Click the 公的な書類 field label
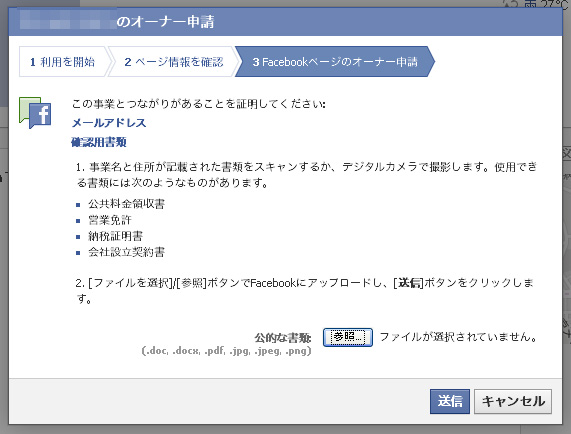Screen dimensions: 571x434 (x=283, y=338)
